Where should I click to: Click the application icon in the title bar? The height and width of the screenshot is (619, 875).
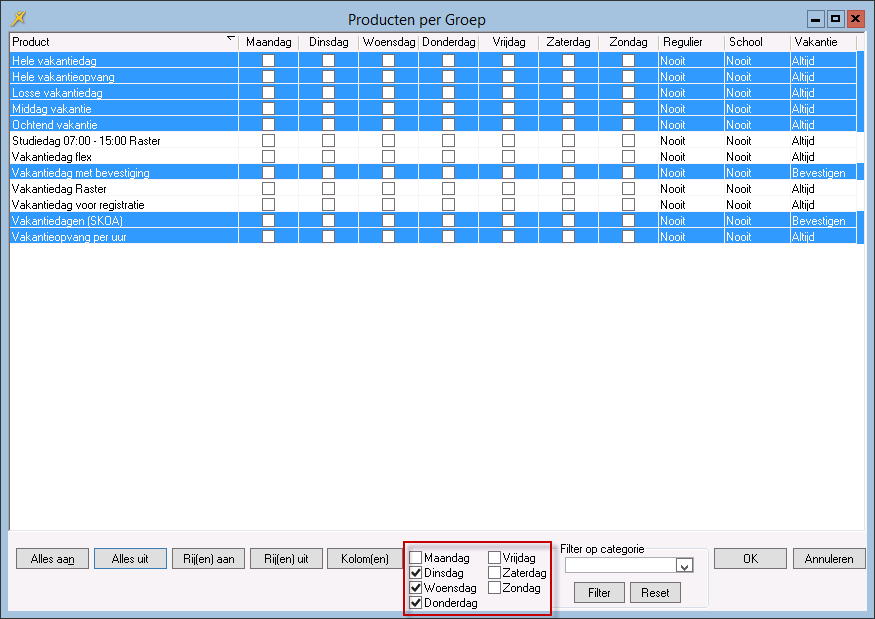17,18
